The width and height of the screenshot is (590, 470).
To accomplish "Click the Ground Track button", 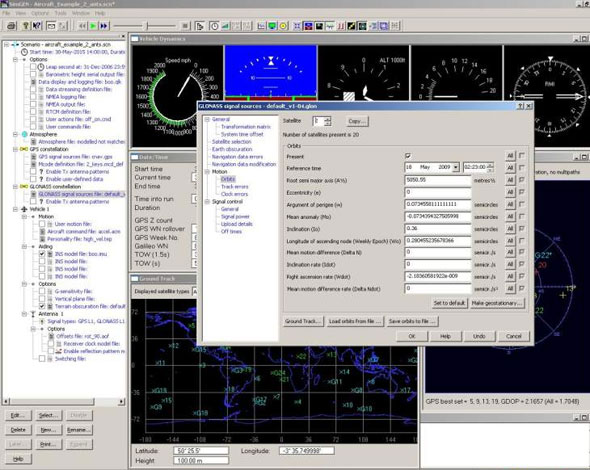I will click(303, 321).
